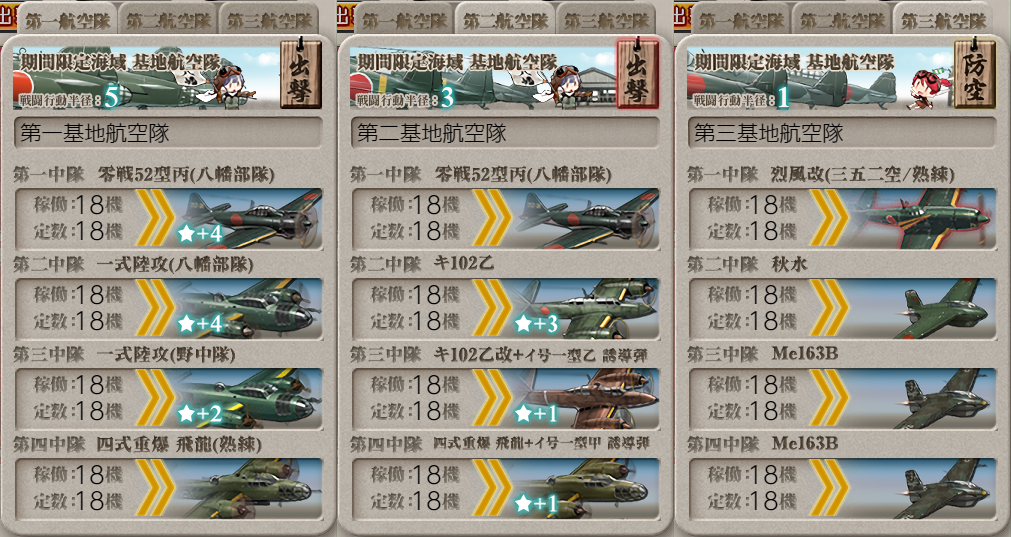
Task: Click the 四式重爆 飛龍(熟練) aircraft in First Air Base
Action: [248, 488]
